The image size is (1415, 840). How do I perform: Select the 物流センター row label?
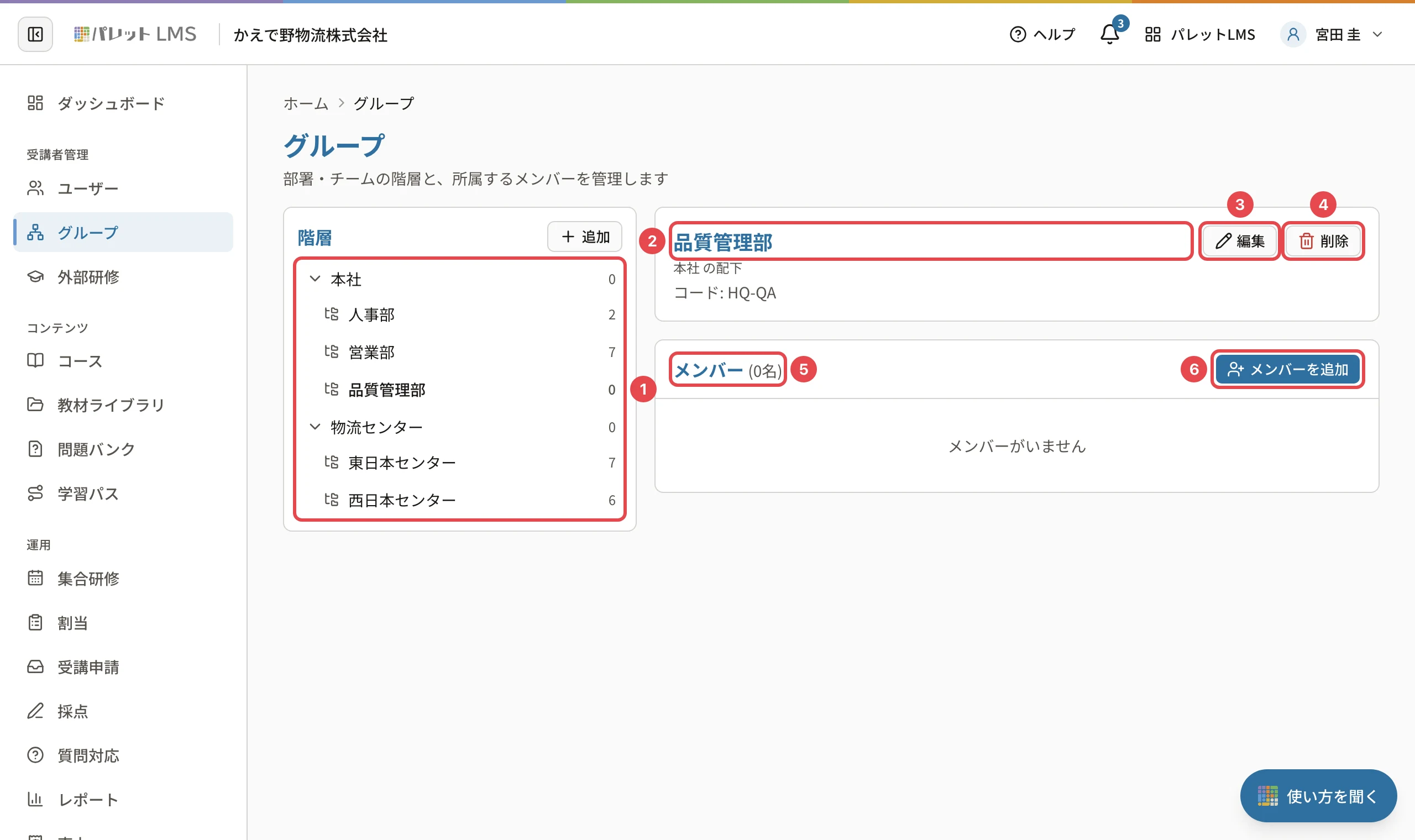pyautogui.click(x=376, y=427)
